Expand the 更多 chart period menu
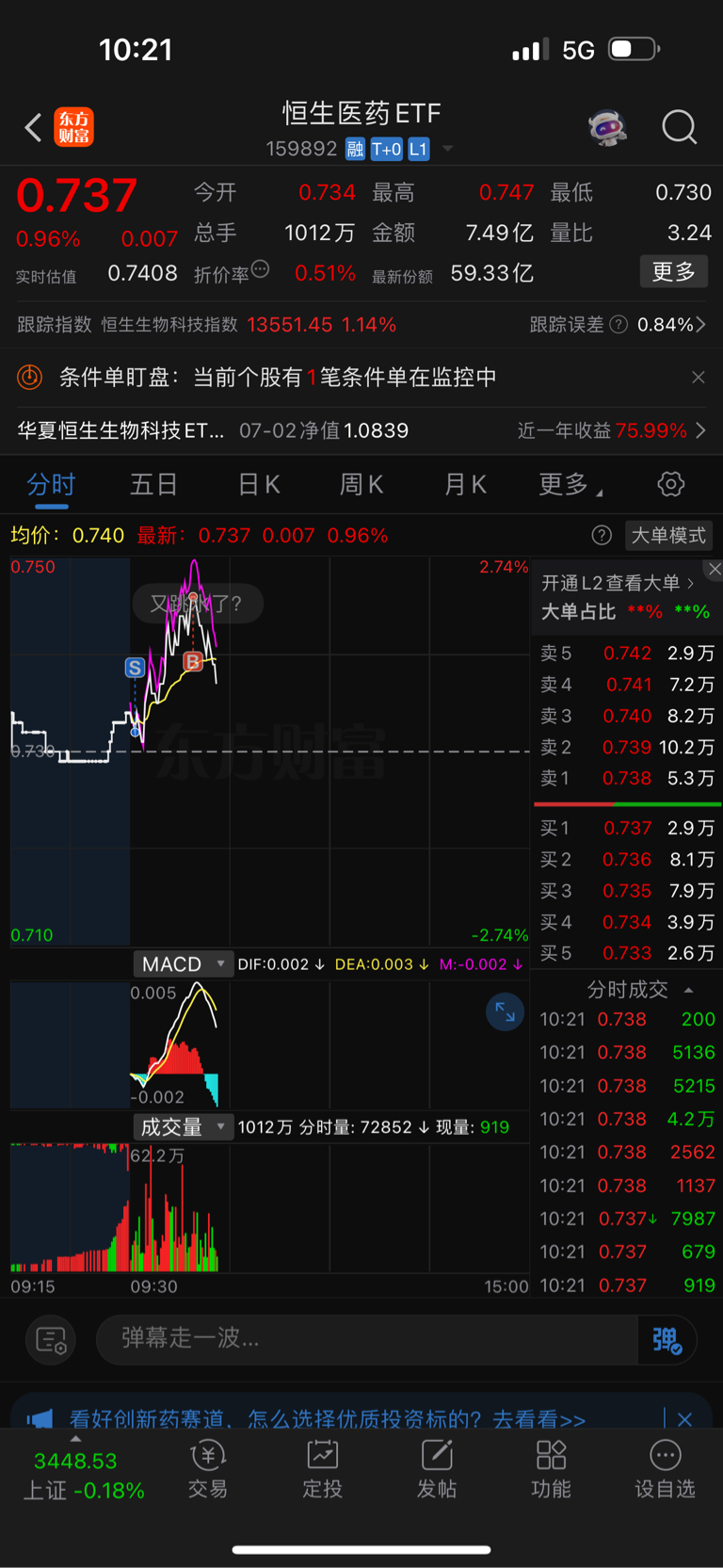 pyautogui.click(x=570, y=485)
